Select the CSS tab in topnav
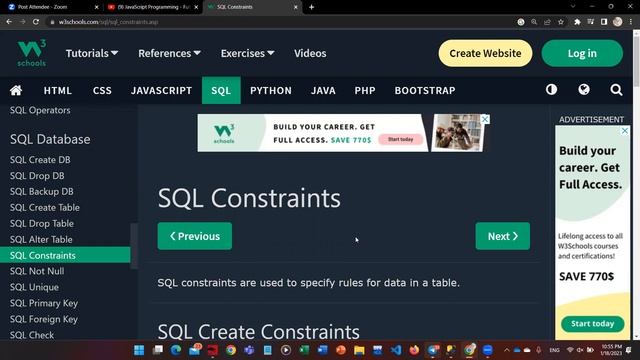The width and height of the screenshot is (640, 360). pyautogui.click(x=102, y=90)
